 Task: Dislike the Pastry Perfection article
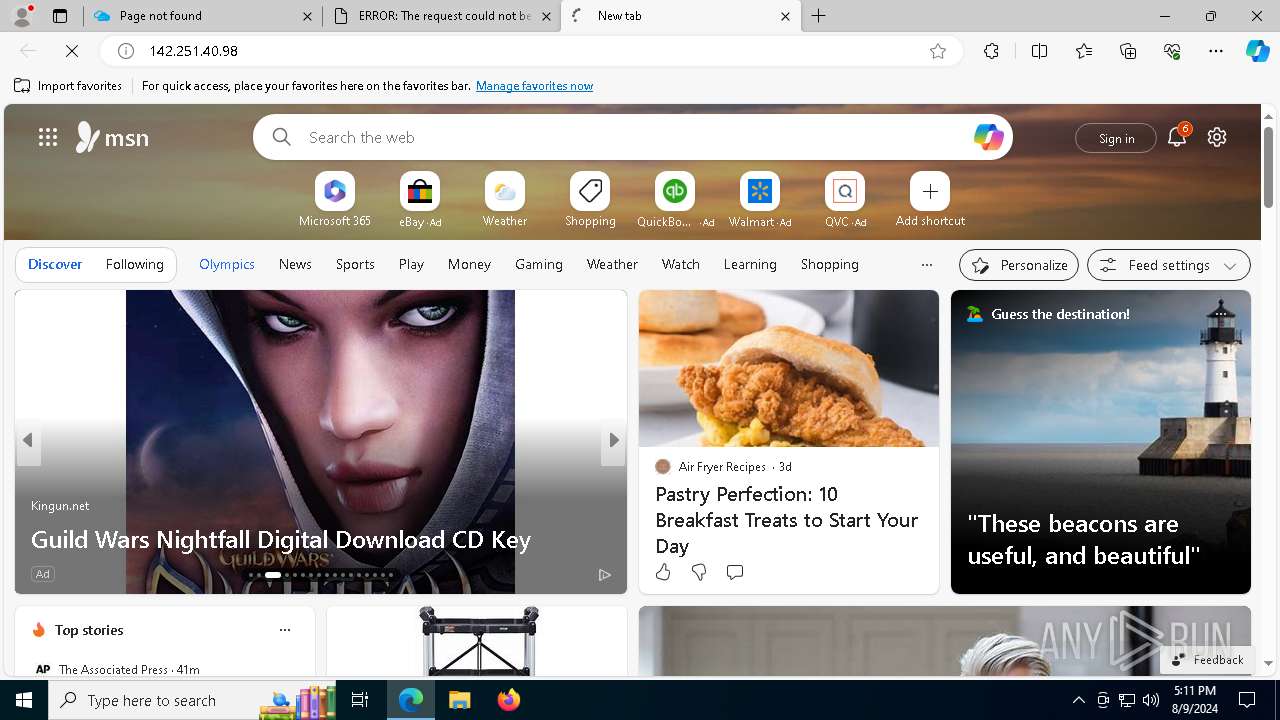[x=699, y=572]
